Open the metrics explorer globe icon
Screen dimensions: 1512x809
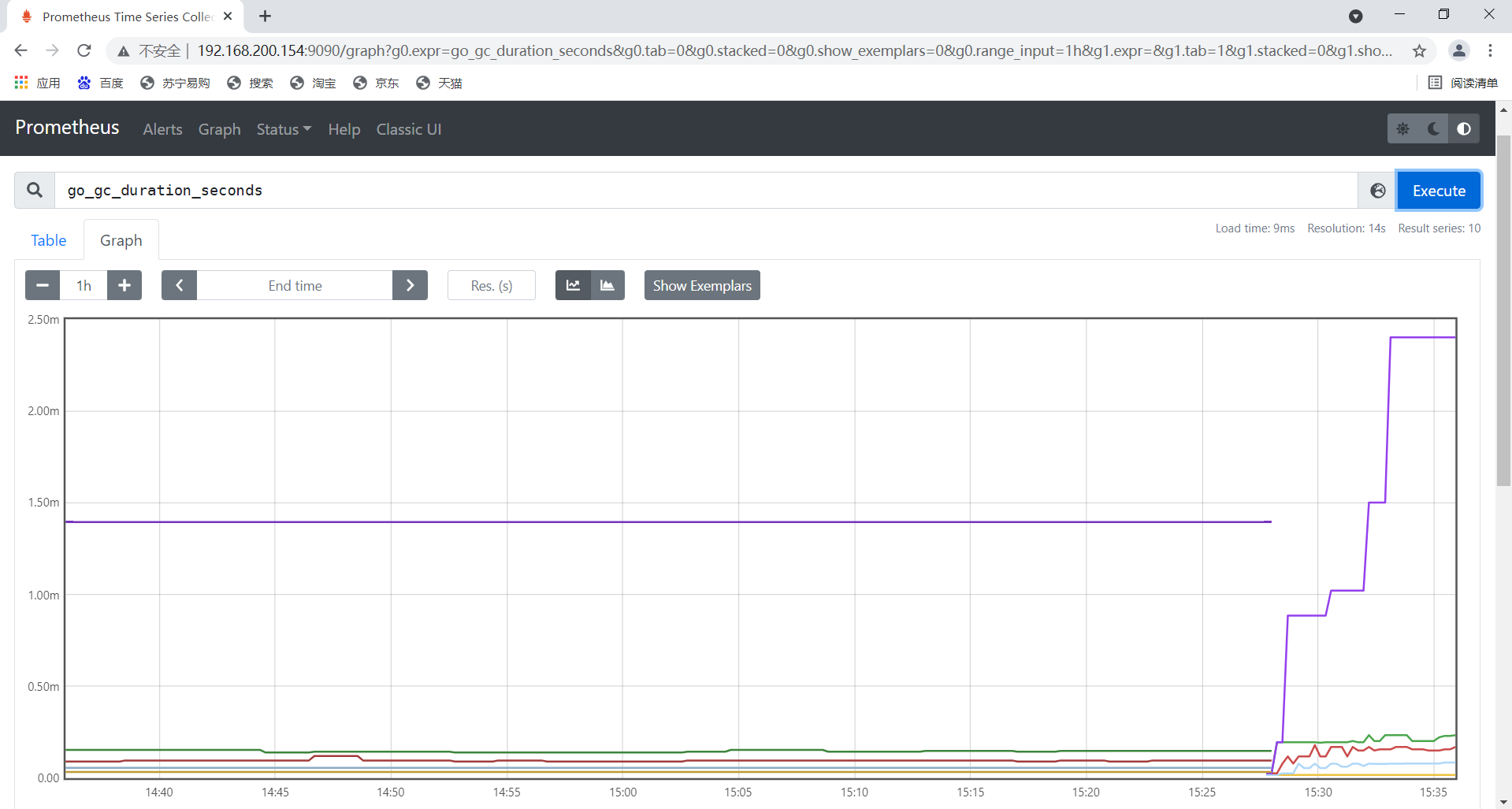click(x=1377, y=191)
